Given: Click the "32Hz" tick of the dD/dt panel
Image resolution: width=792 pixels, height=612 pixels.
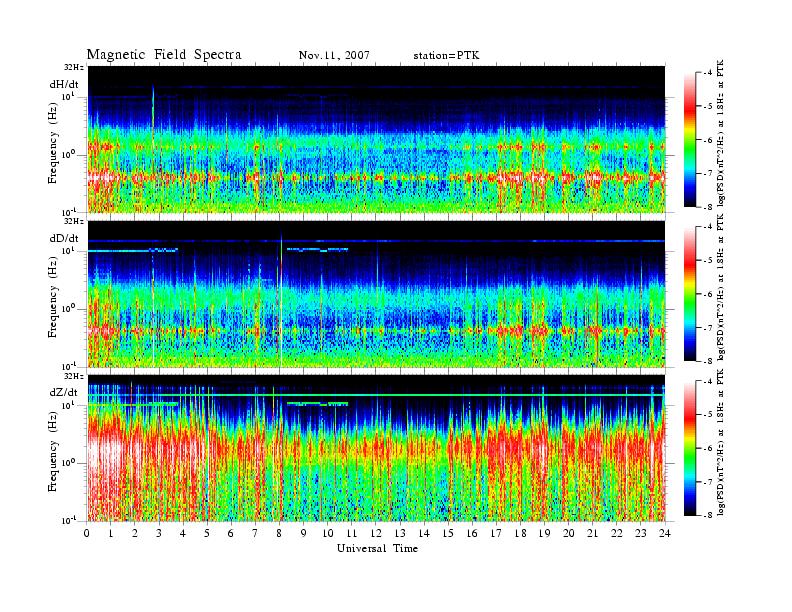Looking at the screenshot, I should click(x=73, y=221).
